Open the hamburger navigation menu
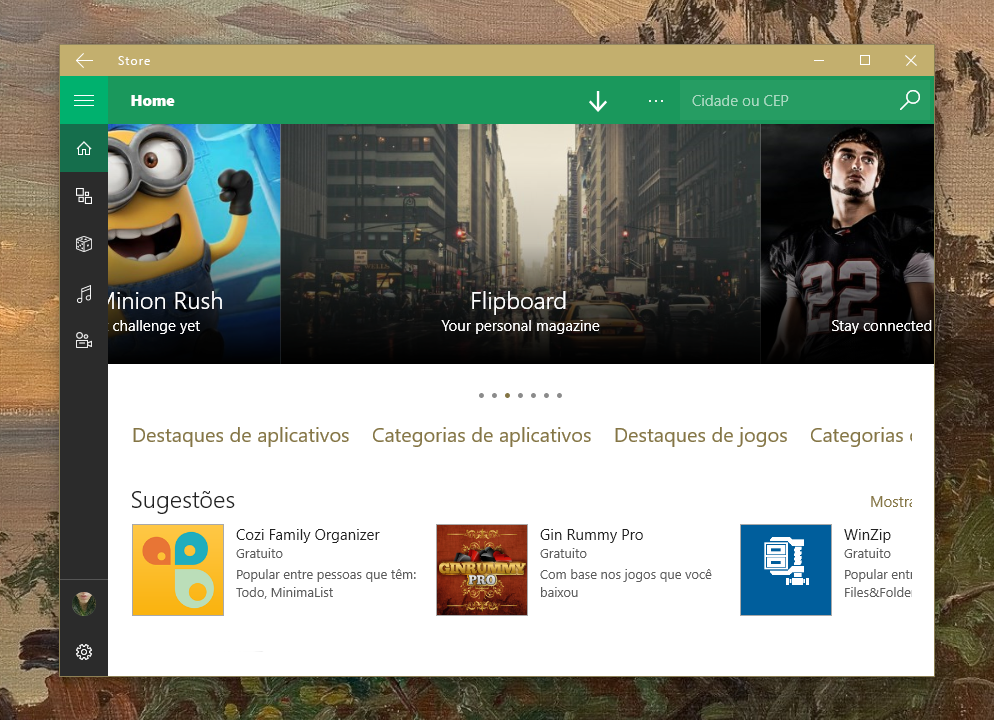 coord(84,100)
